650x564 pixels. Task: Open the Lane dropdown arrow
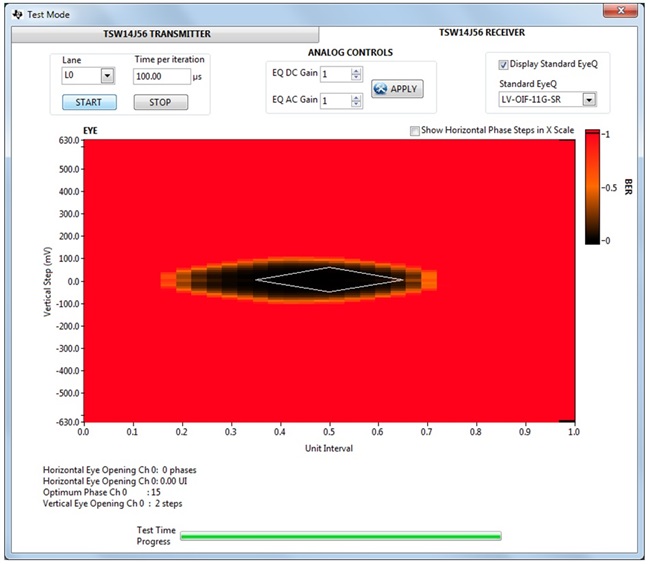tap(107, 76)
